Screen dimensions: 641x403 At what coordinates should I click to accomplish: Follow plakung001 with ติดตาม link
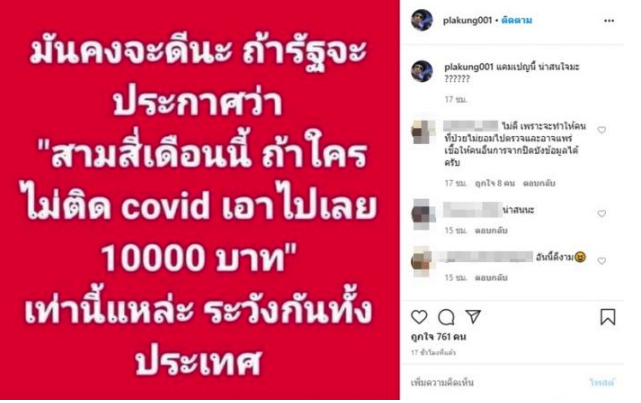517,20
